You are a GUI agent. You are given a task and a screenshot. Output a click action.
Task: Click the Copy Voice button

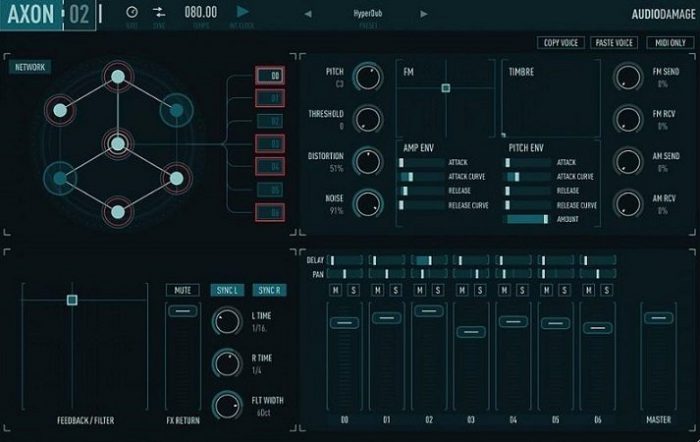[562, 43]
